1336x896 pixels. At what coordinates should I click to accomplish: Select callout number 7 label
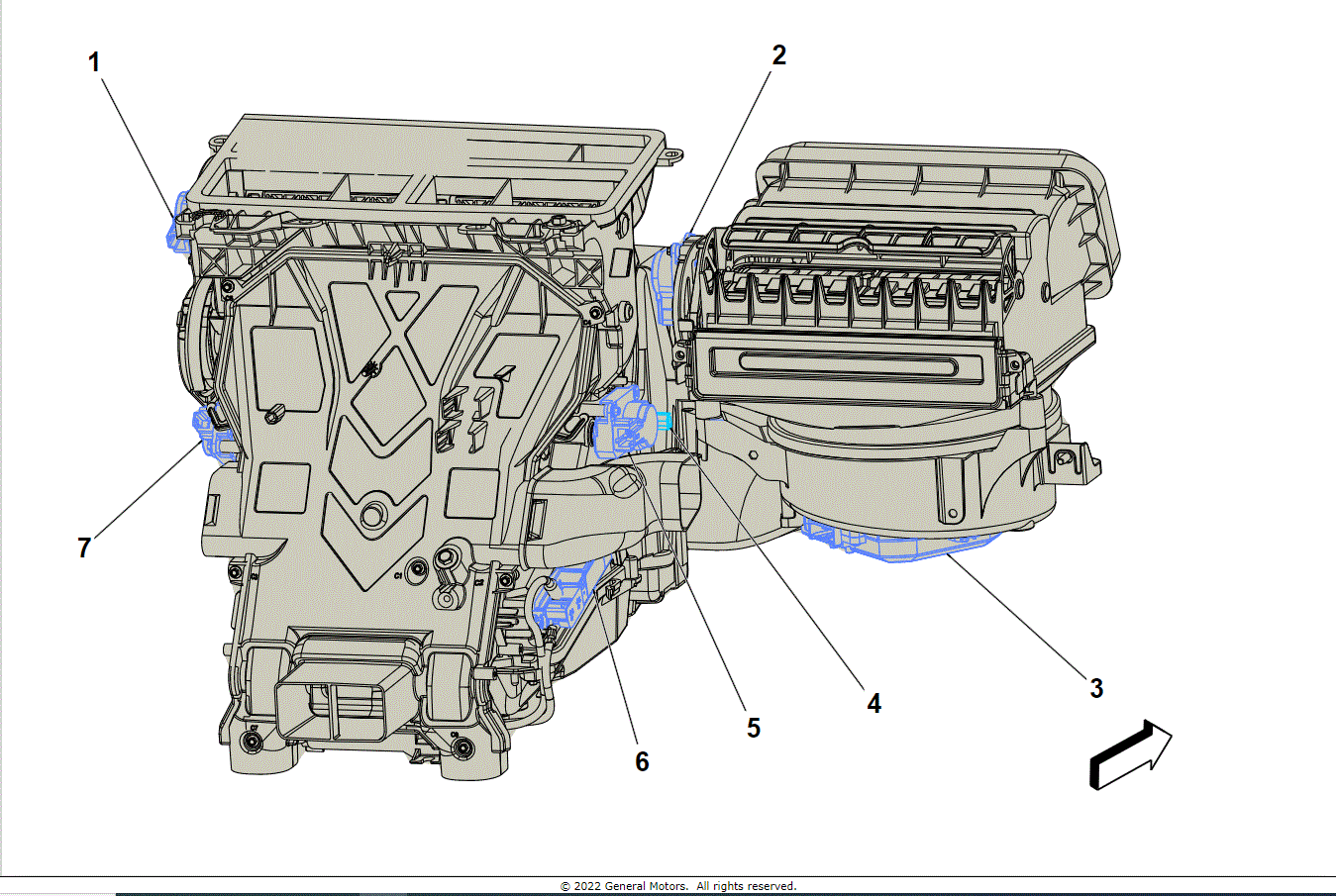coord(84,547)
